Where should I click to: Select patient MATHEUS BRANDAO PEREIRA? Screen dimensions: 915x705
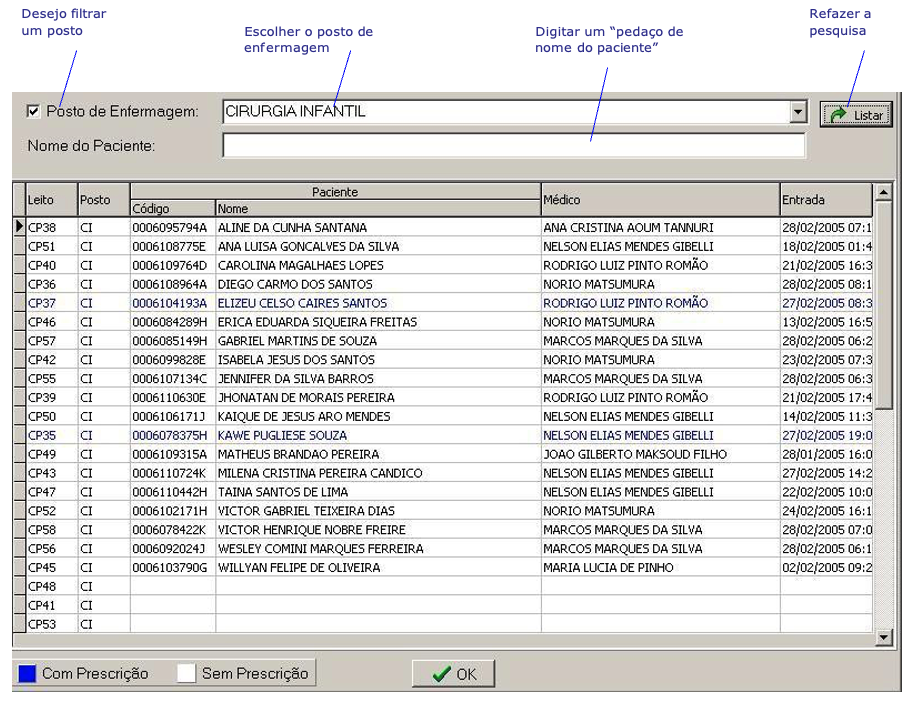coord(299,454)
